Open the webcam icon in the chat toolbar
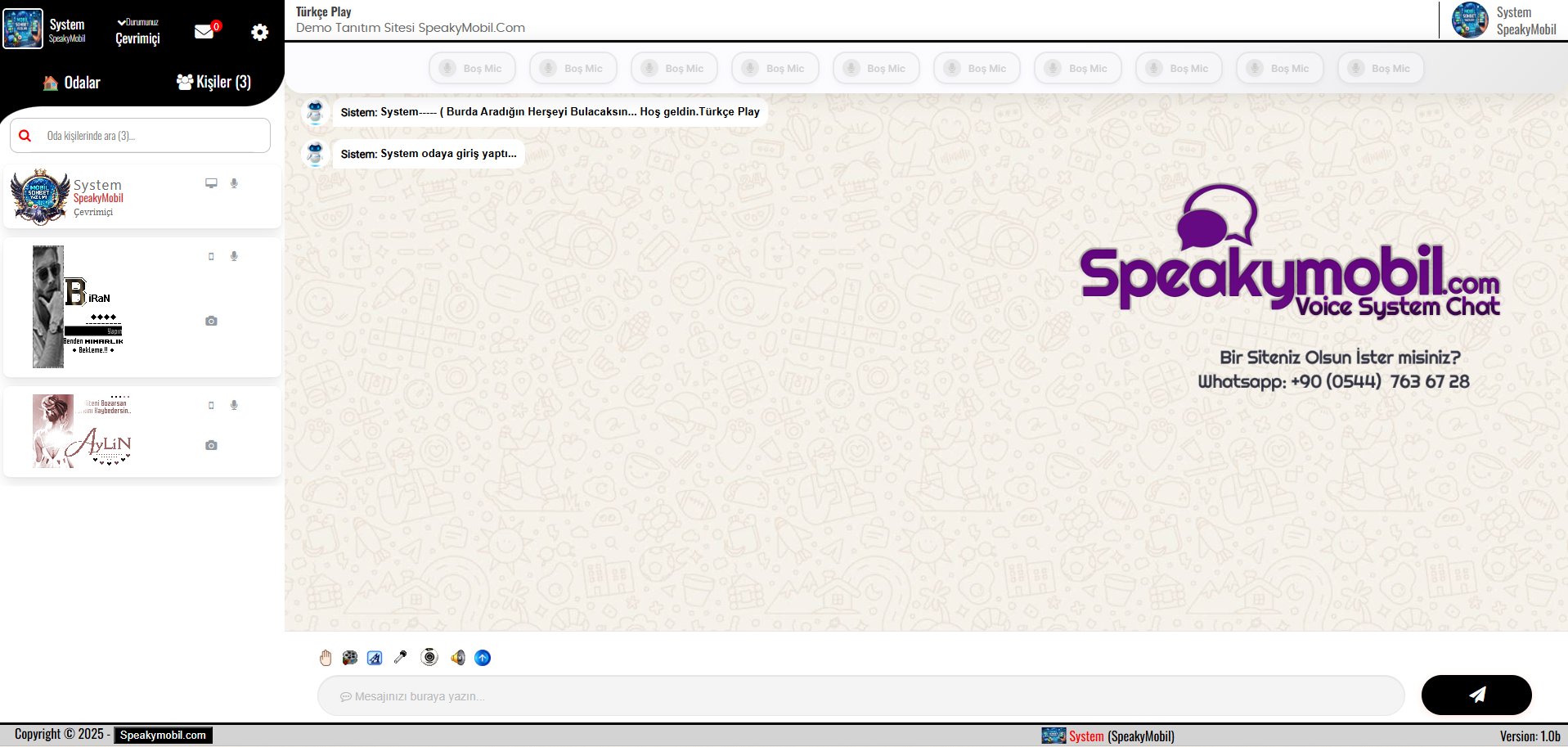1568x747 pixels. pyautogui.click(x=429, y=657)
